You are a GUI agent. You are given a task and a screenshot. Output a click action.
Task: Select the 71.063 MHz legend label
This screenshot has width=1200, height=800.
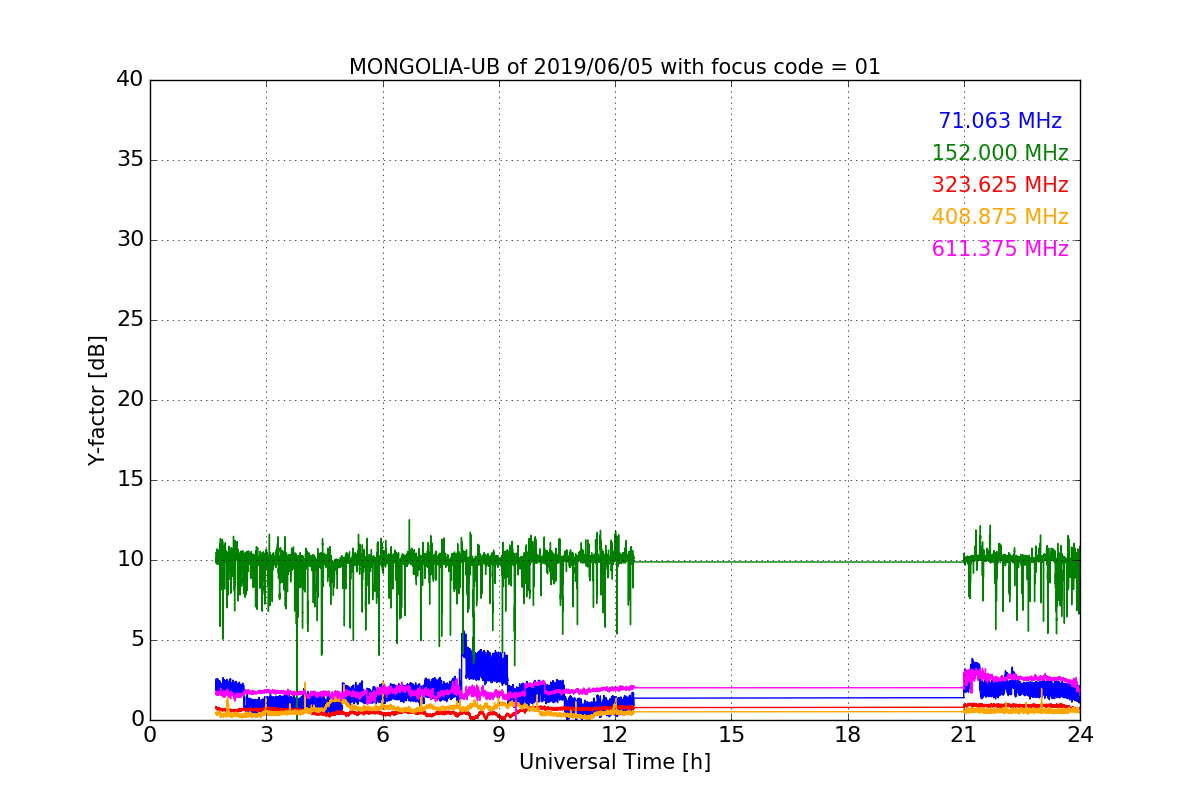(x=1000, y=121)
